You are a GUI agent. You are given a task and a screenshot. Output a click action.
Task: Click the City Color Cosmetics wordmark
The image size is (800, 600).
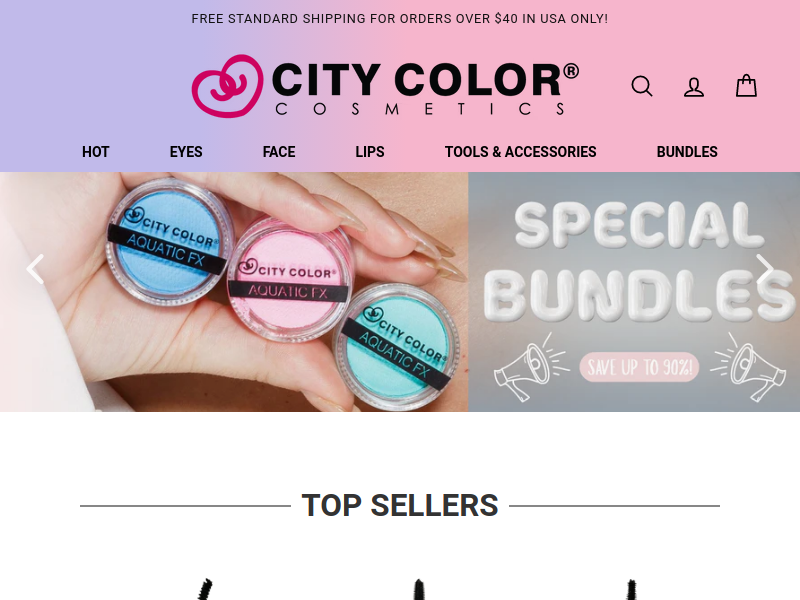[426, 88]
